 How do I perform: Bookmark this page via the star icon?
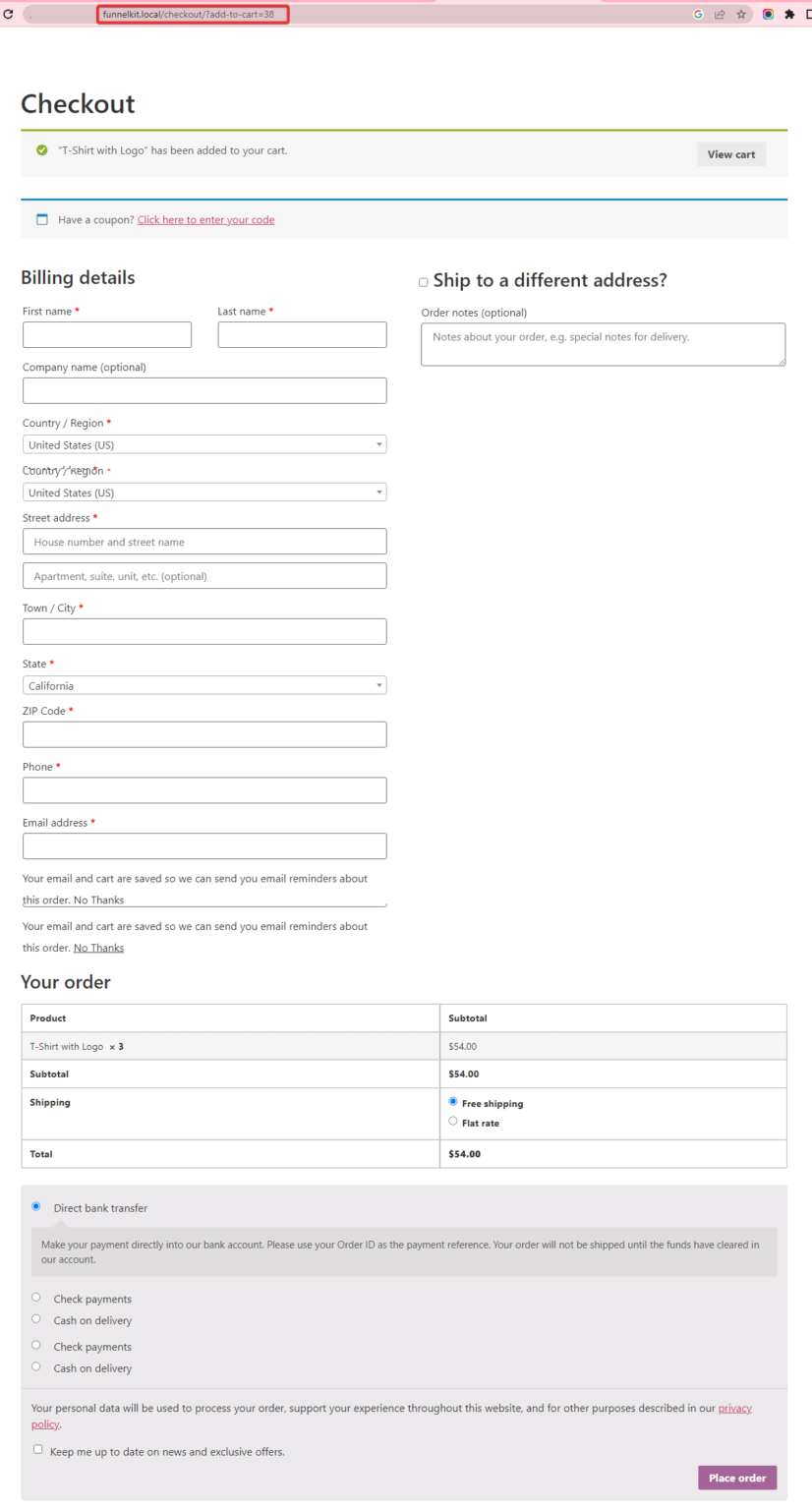click(742, 14)
